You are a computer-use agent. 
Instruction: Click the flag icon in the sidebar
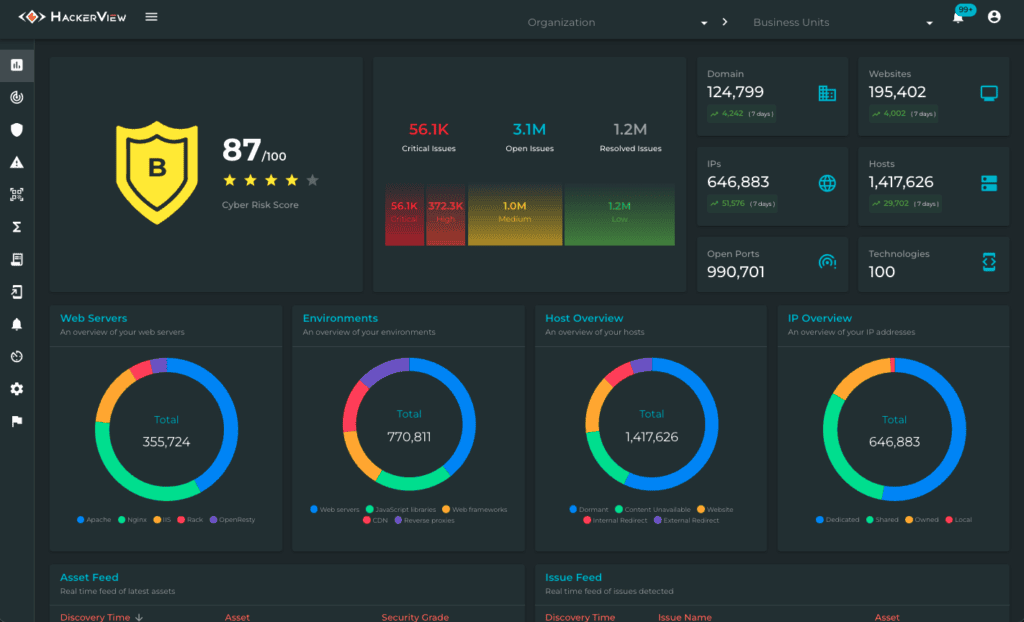(x=17, y=421)
